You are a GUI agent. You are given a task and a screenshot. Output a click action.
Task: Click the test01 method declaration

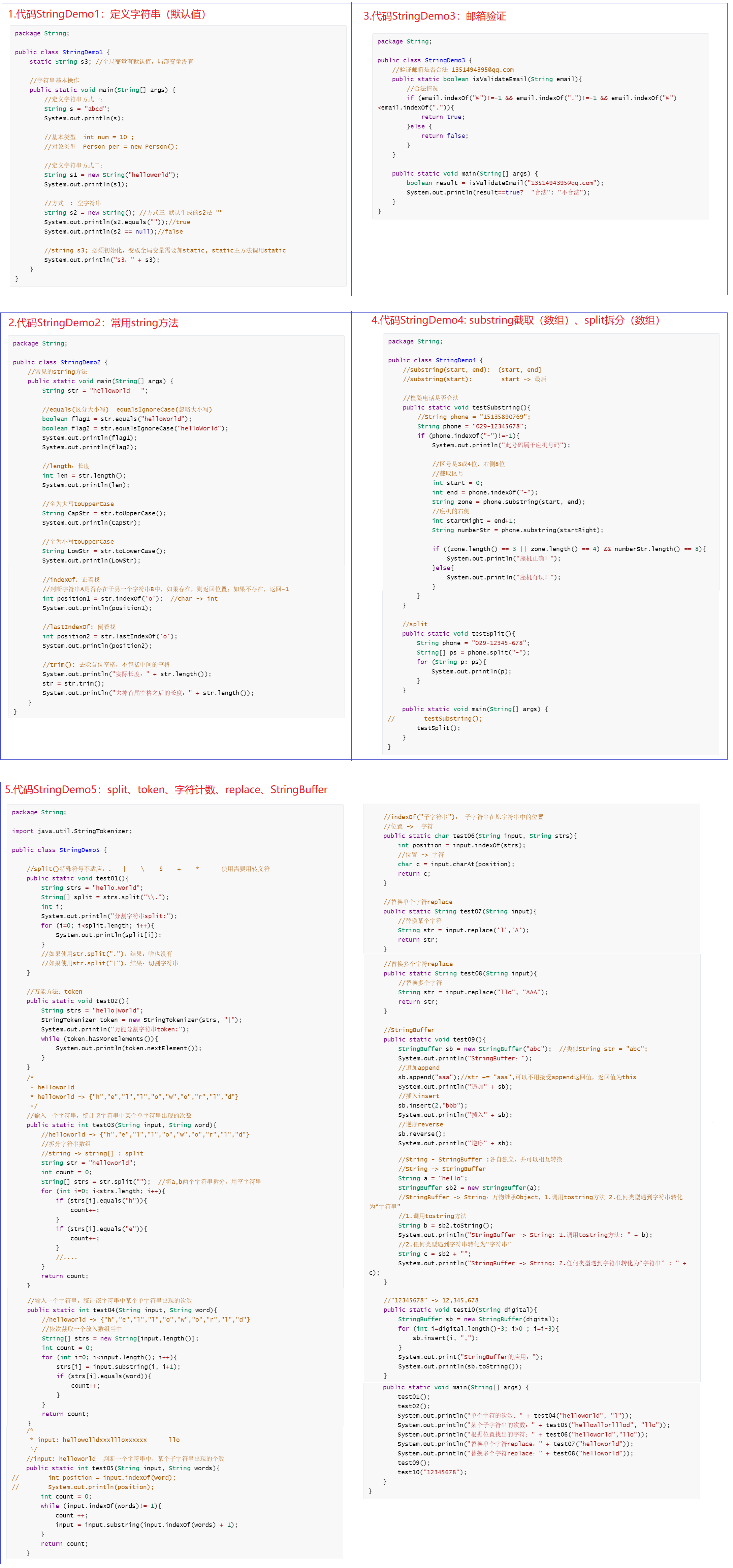(x=77, y=878)
